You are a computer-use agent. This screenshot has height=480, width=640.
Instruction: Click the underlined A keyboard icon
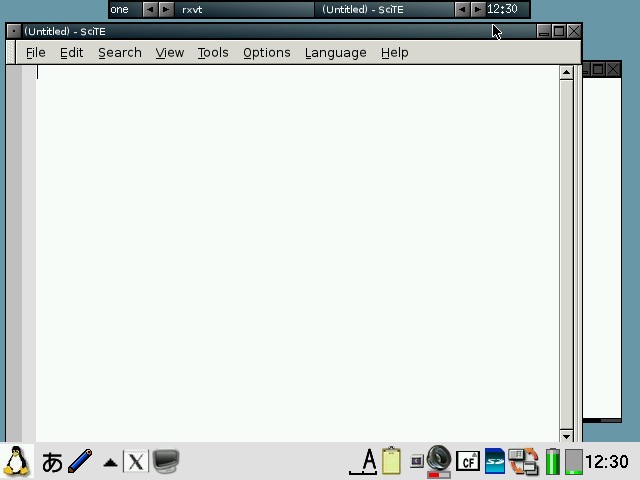pyautogui.click(x=367, y=461)
